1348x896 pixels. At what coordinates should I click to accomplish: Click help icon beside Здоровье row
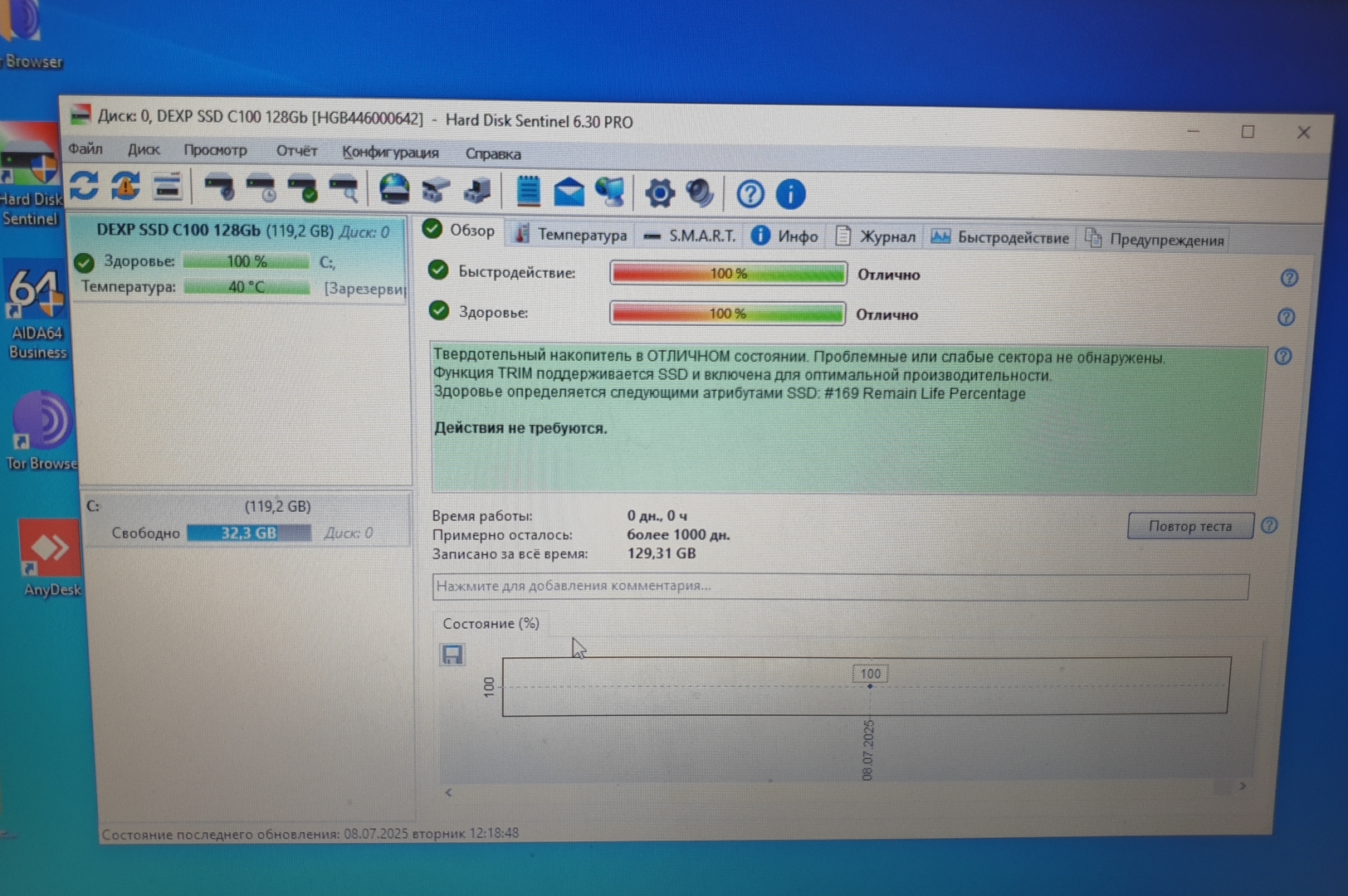coord(1286,317)
